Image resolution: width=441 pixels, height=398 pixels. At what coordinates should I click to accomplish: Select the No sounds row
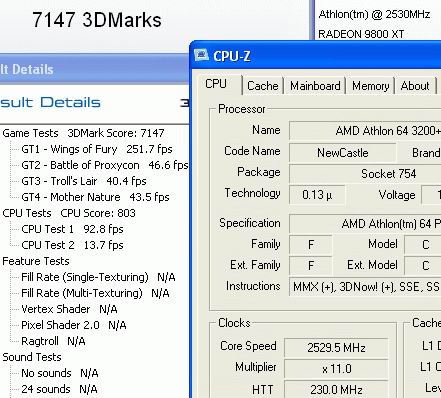(60, 373)
